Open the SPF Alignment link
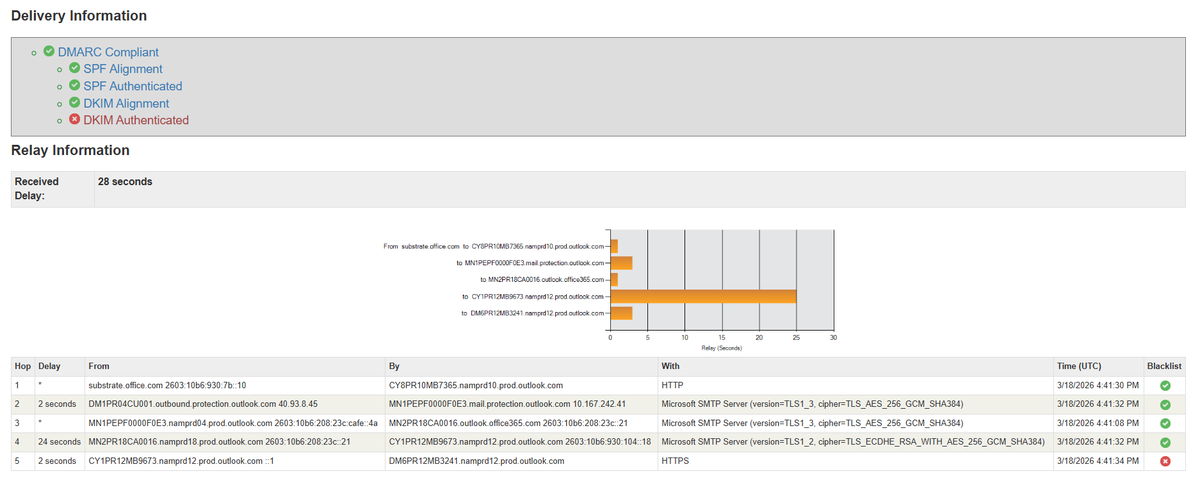This screenshot has height=485, width=1200. coord(123,69)
